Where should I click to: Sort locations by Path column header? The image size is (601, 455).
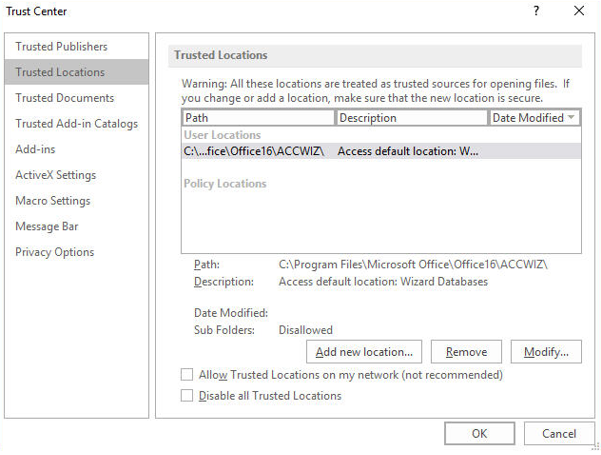tap(258, 118)
